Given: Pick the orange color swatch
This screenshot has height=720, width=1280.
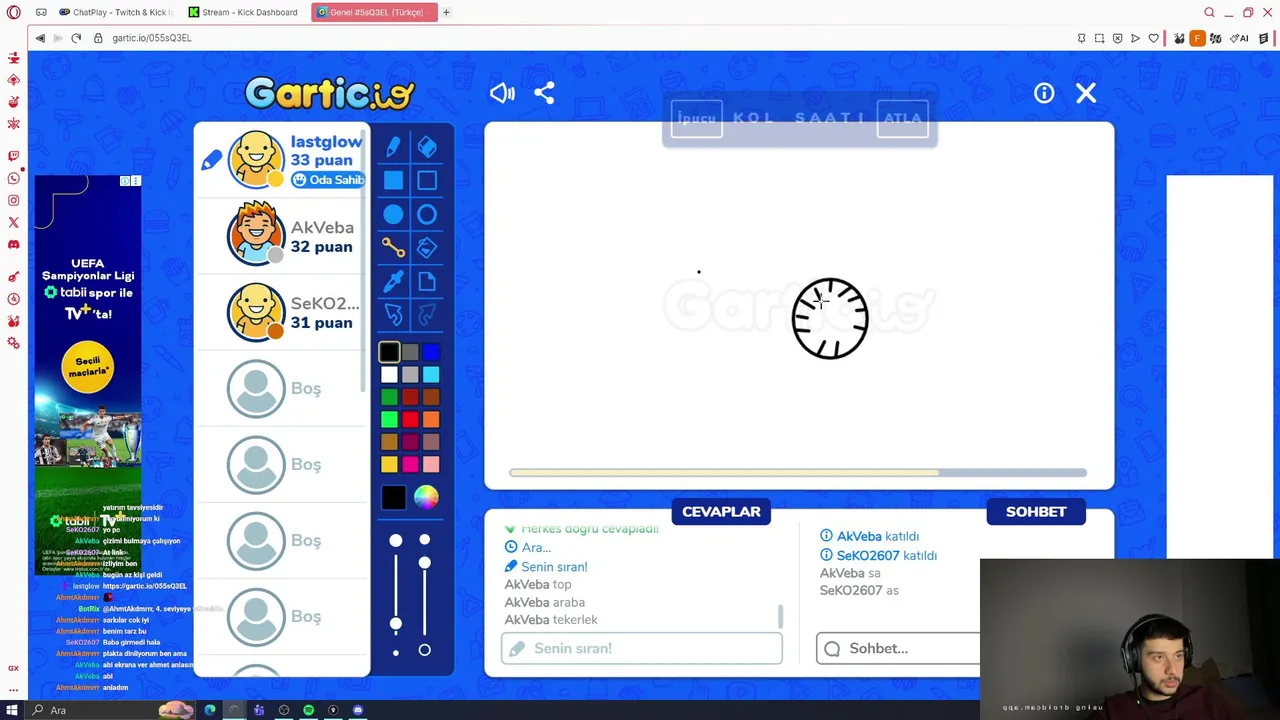Looking at the screenshot, I should click(431, 419).
